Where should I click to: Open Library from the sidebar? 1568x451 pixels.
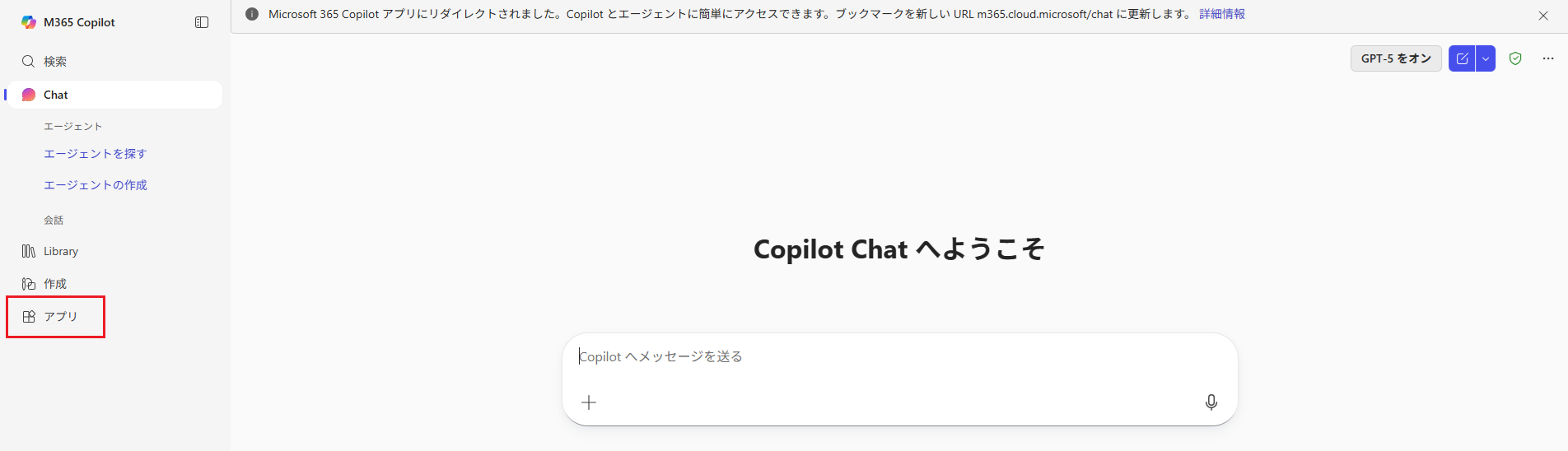point(60,252)
